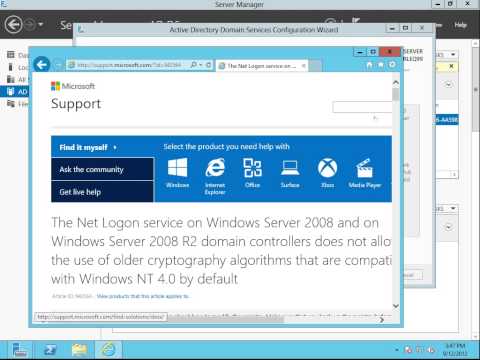This screenshot has height=360, width=480.
Task: Select All Servers item in Server Manager sidebar
Action: point(17,79)
